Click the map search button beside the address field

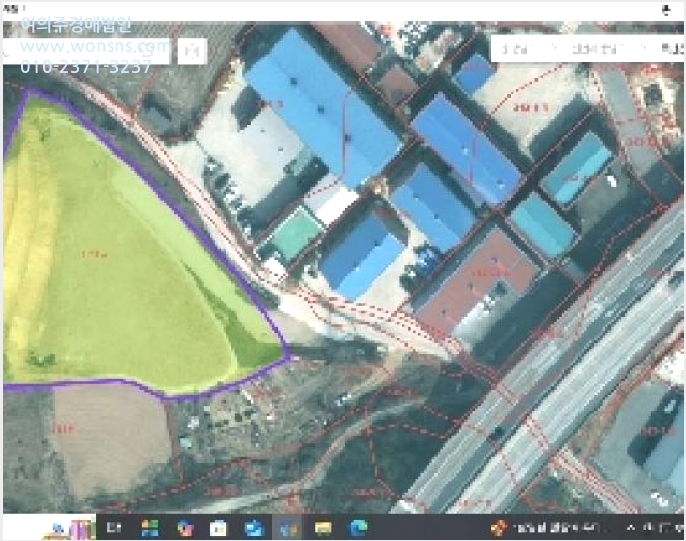pos(192,52)
